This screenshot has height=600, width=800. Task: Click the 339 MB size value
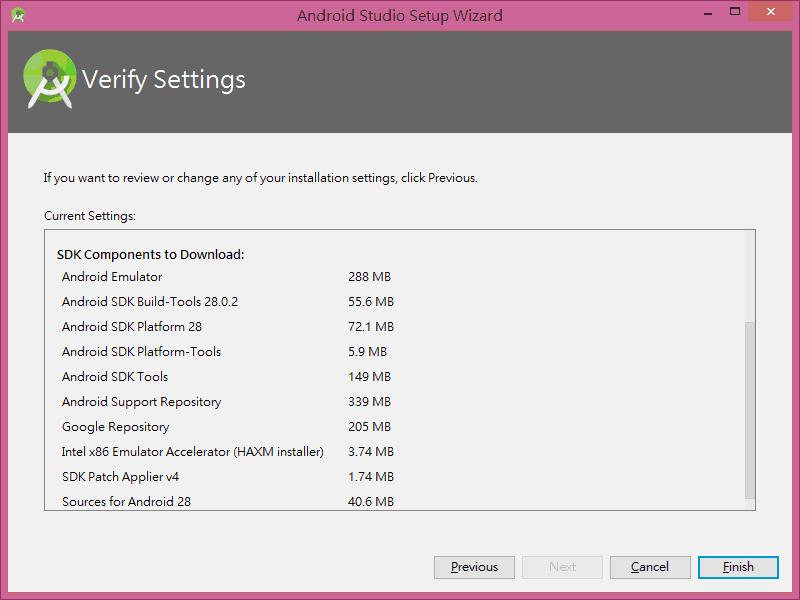click(x=369, y=402)
